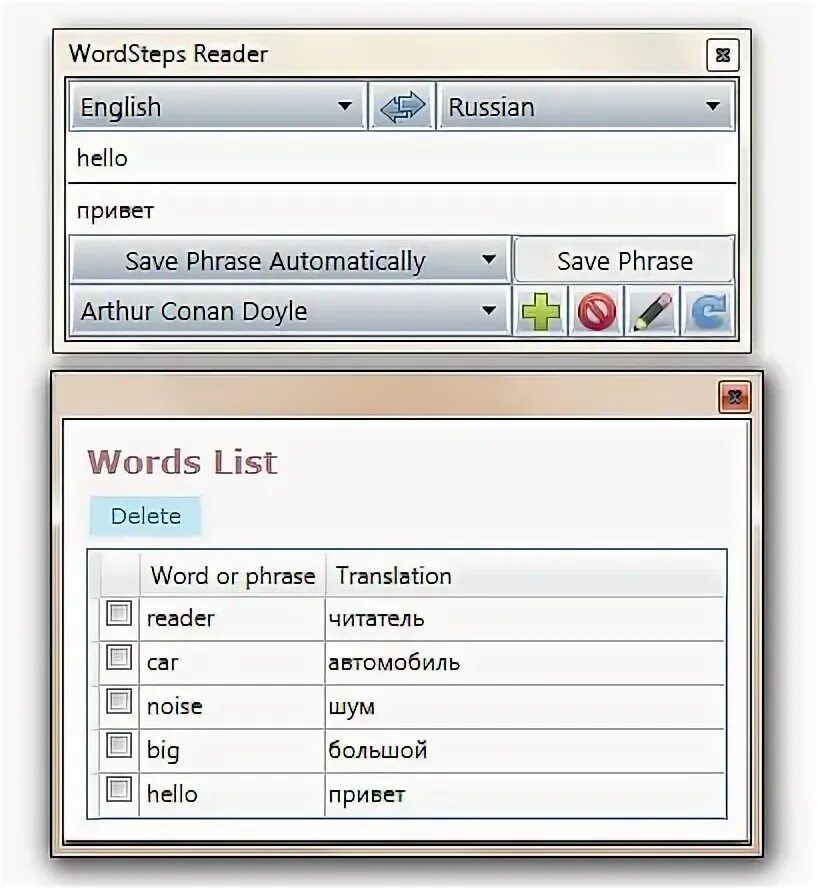Click the Delete button in Words List
This screenshot has width=818, height=888.
tap(145, 516)
